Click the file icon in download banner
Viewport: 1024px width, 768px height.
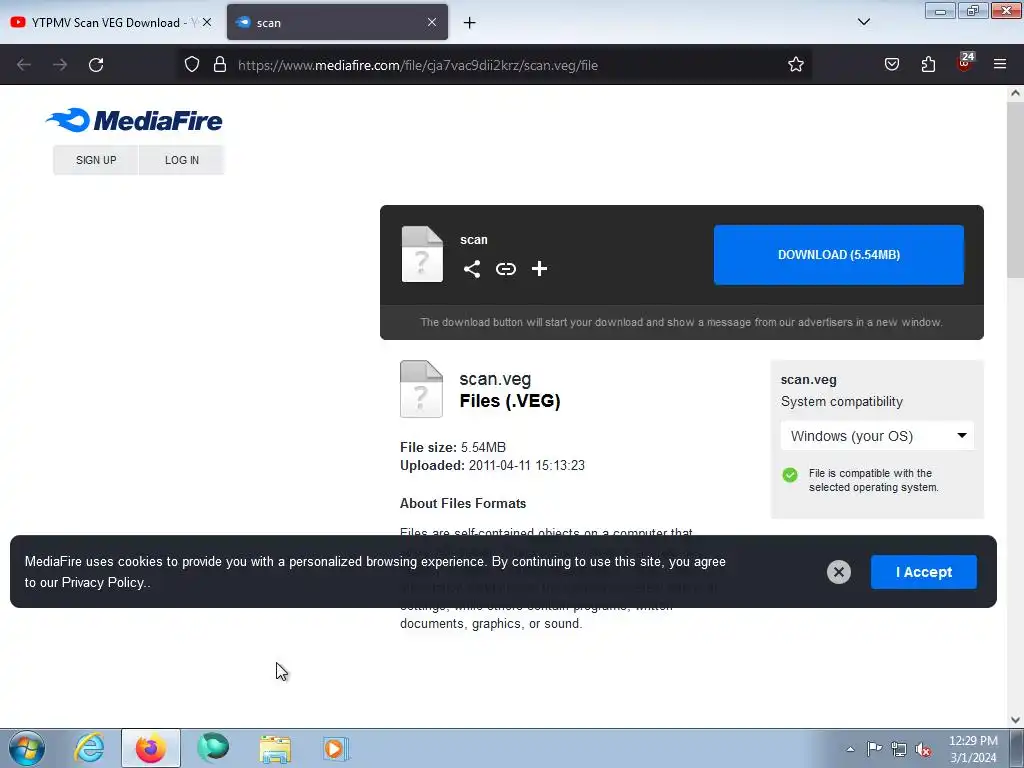(x=422, y=254)
